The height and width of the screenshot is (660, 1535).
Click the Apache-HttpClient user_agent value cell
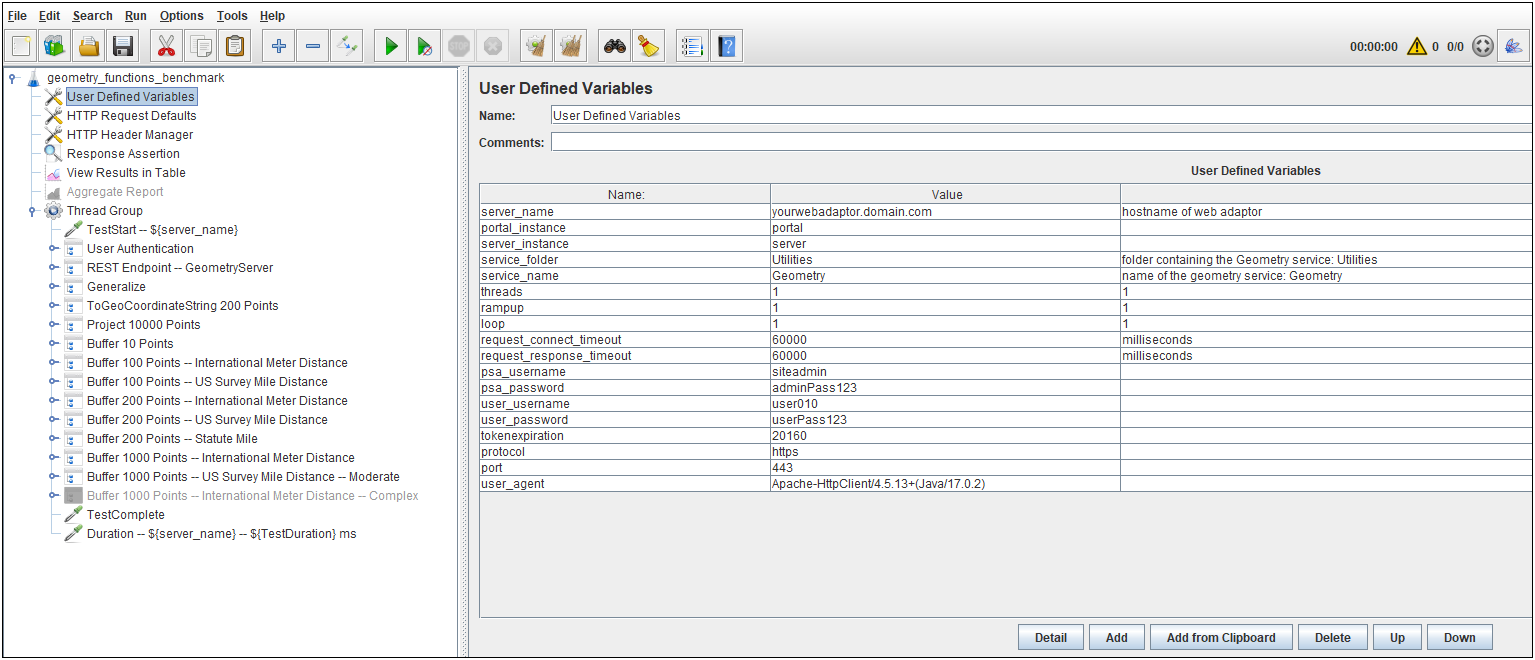tap(946, 484)
